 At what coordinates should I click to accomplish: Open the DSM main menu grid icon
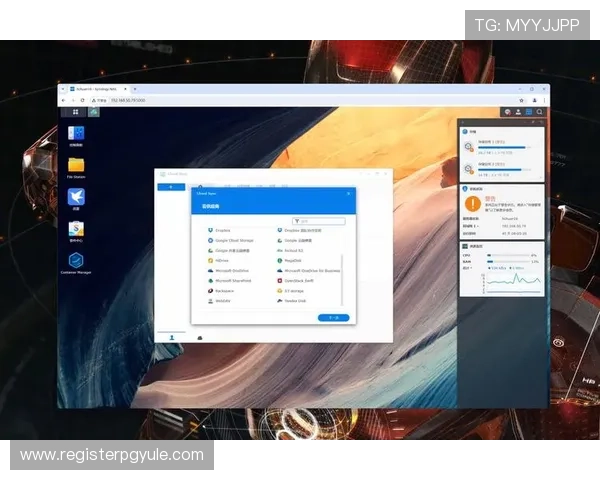coord(75,112)
